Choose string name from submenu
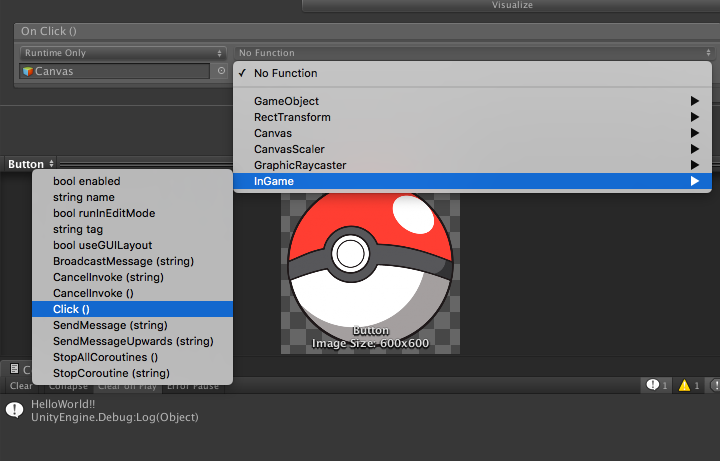 (132, 197)
